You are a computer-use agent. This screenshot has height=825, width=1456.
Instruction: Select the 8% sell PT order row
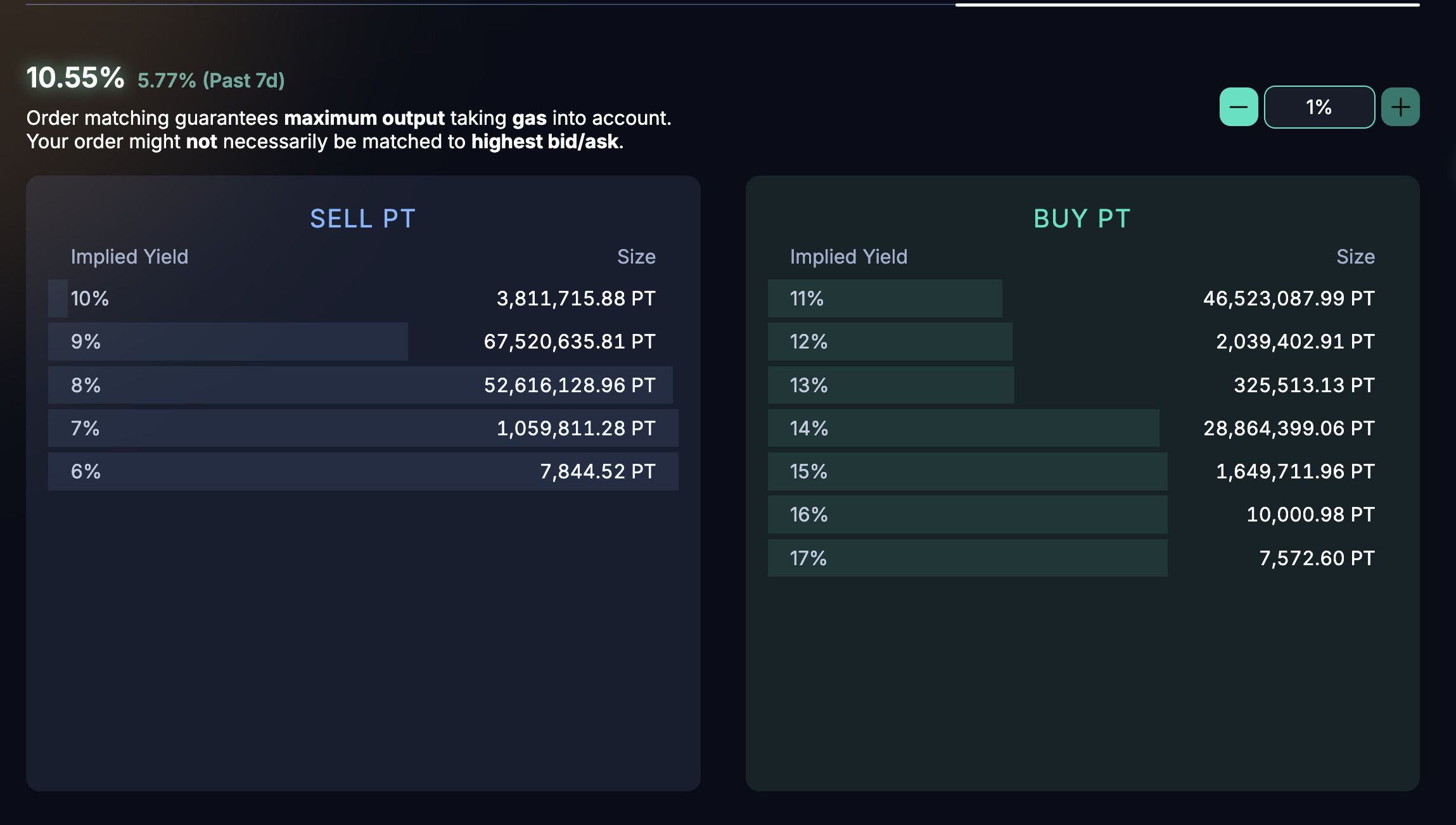363,385
